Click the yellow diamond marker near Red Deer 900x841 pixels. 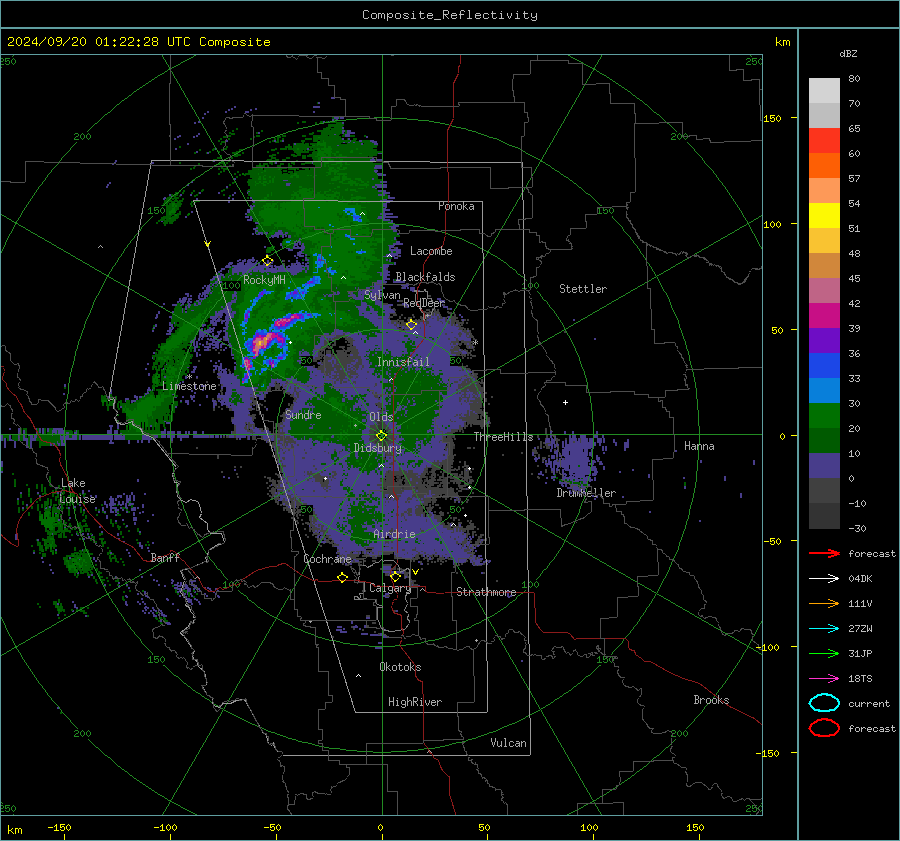point(412,325)
